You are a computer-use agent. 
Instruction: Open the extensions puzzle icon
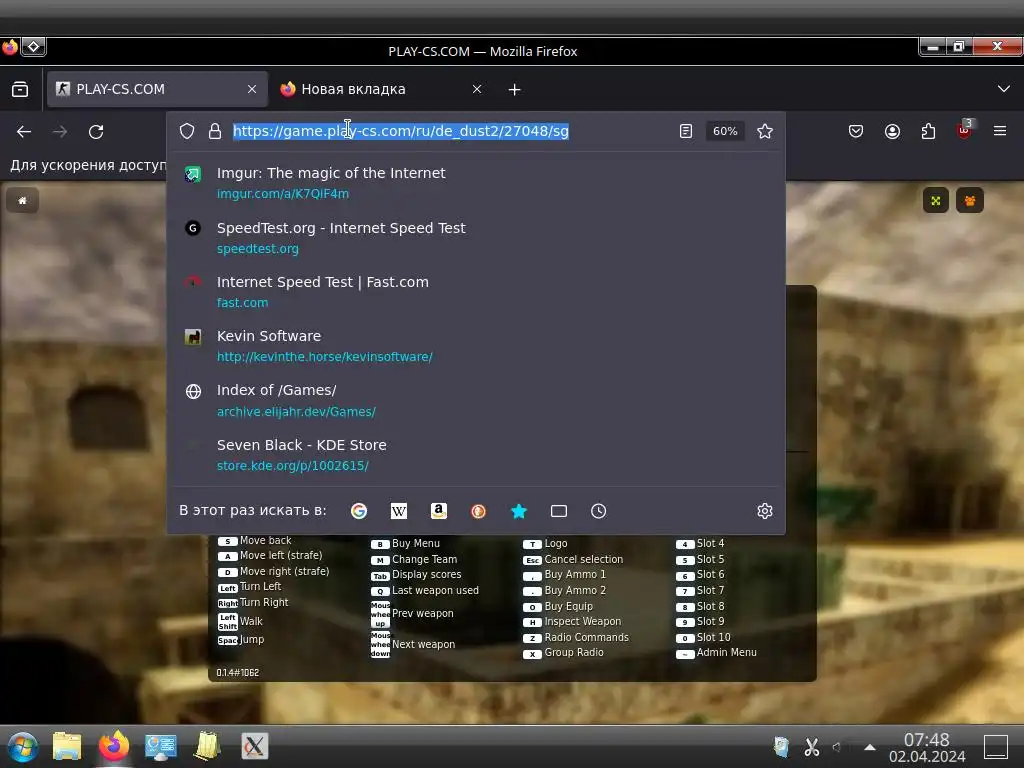tap(928, 131)
